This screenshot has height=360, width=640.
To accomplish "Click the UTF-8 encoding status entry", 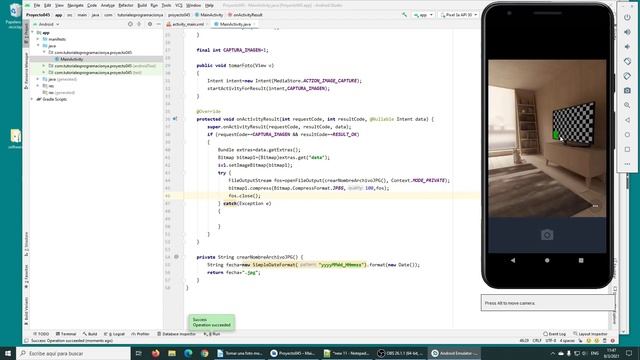I will click(x=551, y=340).
